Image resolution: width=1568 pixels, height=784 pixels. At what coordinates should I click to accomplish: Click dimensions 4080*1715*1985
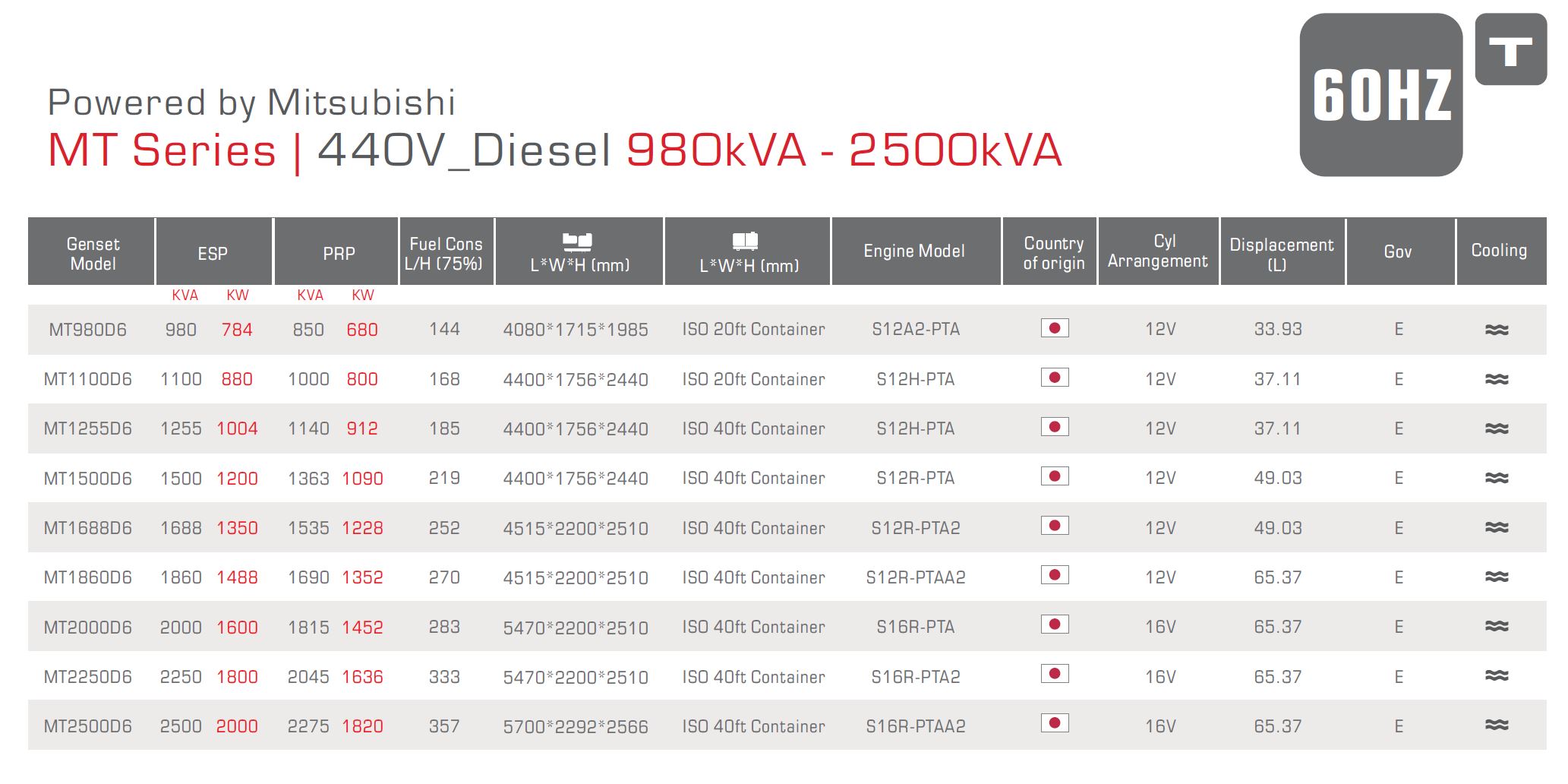pos(576,330)
